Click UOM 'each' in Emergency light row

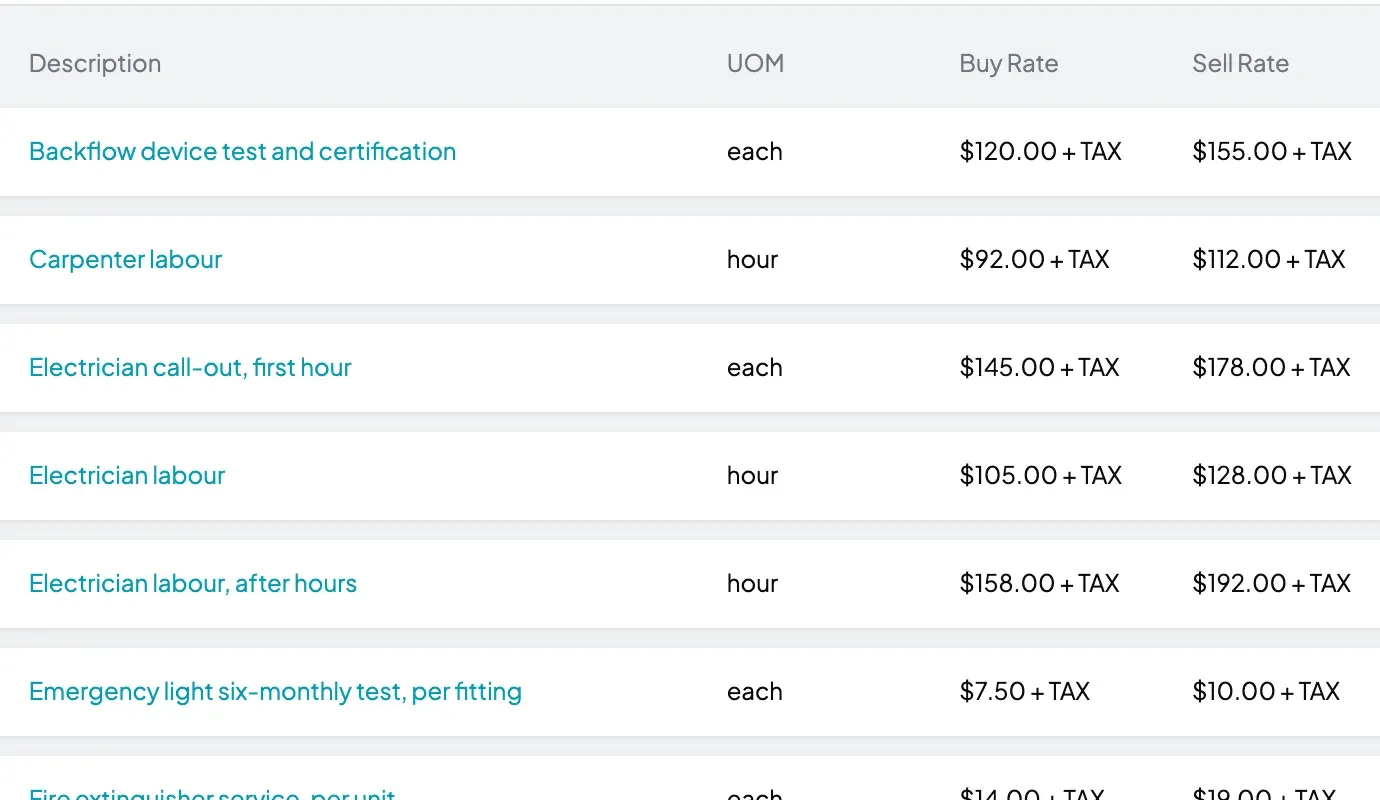click(755, 691)
